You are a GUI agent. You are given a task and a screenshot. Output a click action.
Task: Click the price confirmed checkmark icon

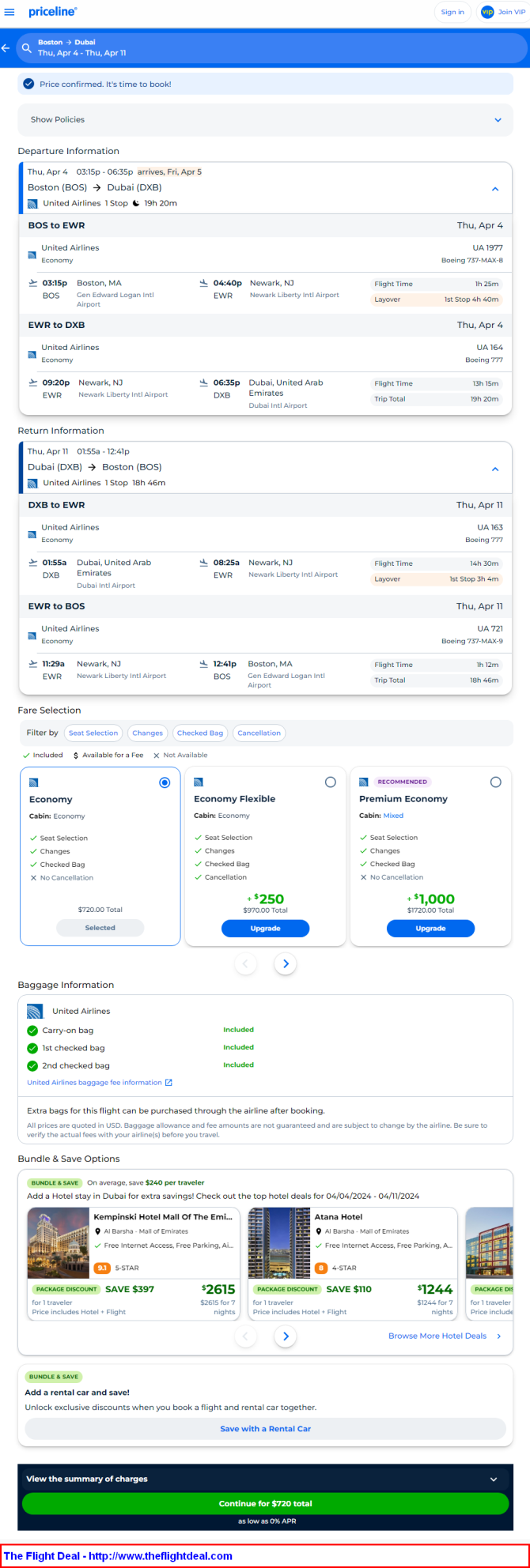(29, 84)
